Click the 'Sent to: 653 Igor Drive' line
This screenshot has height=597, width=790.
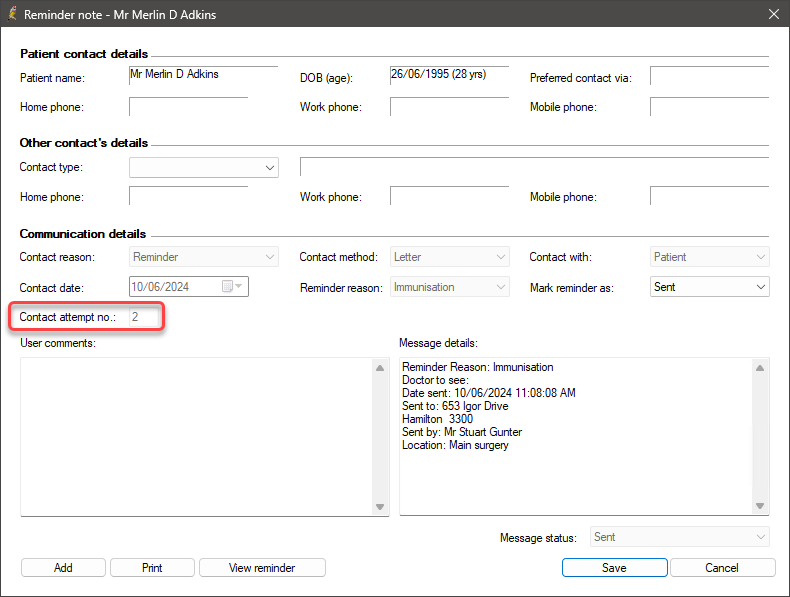point(455,406)
